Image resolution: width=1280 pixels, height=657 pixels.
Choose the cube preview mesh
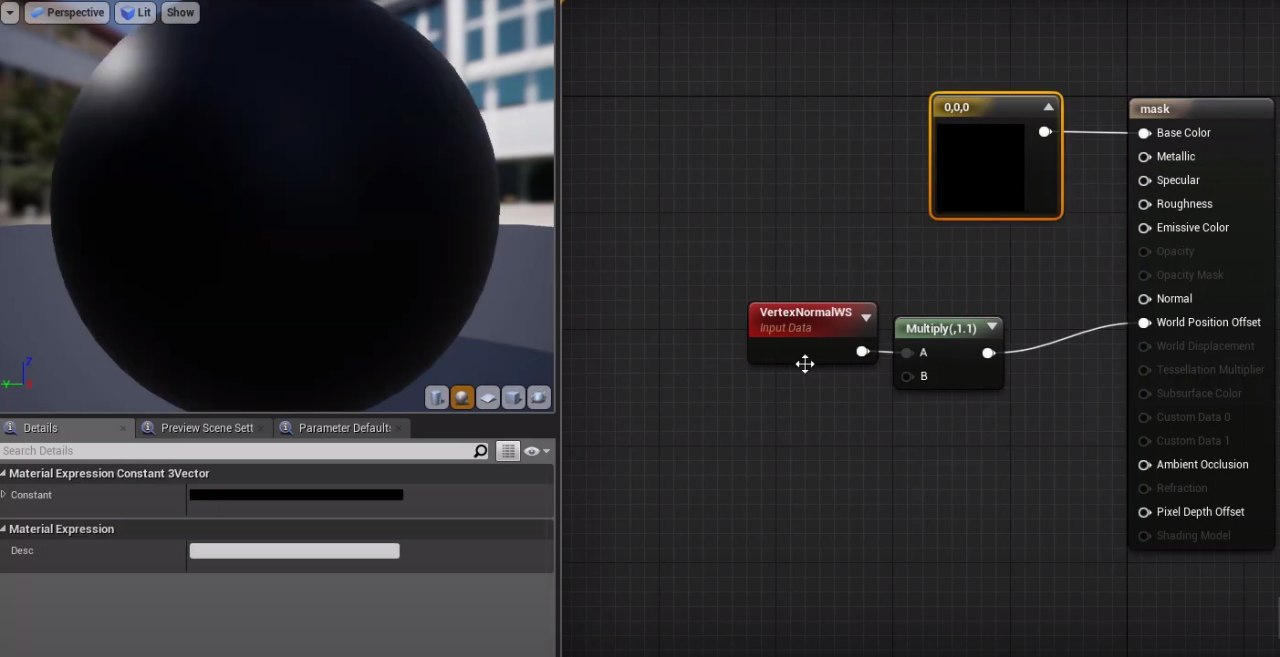[513, 398]
